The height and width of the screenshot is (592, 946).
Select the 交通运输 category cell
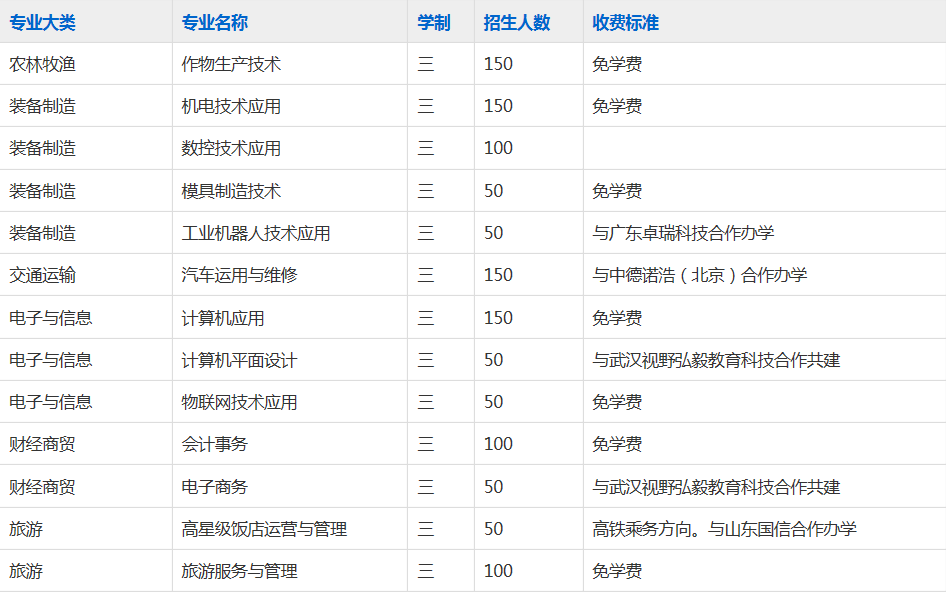pyautogui.click(x=86, y=275)
